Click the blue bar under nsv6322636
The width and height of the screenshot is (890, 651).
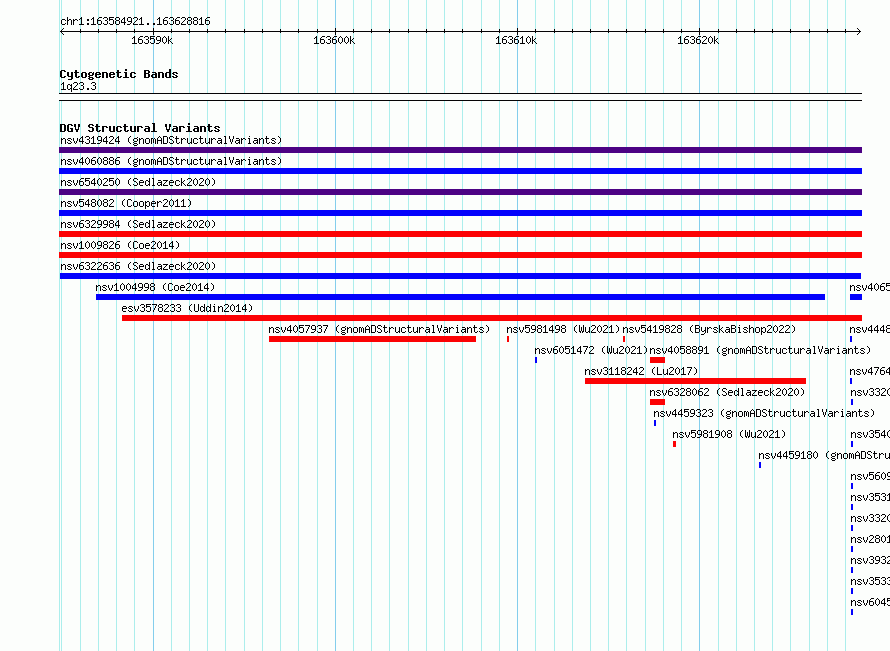(460, 276)
